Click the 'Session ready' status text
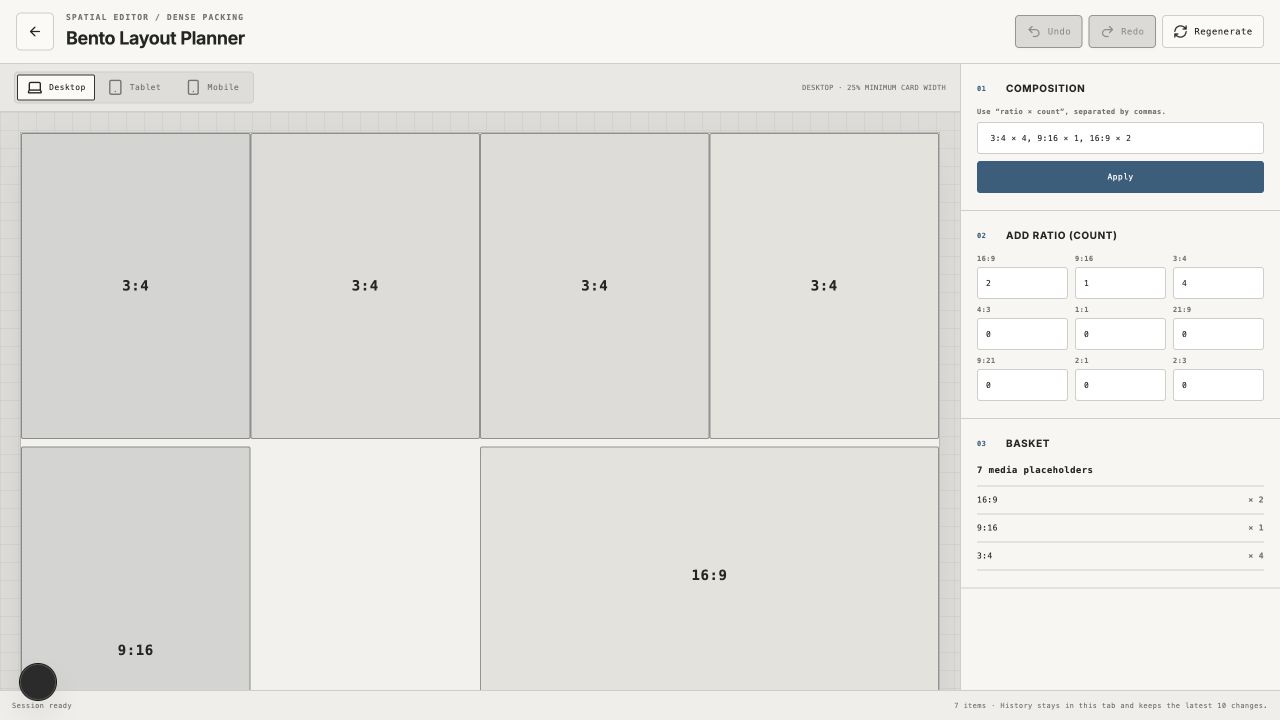Image resolution: width=1280 pixels, height=720 pixels. coord(42,706)
